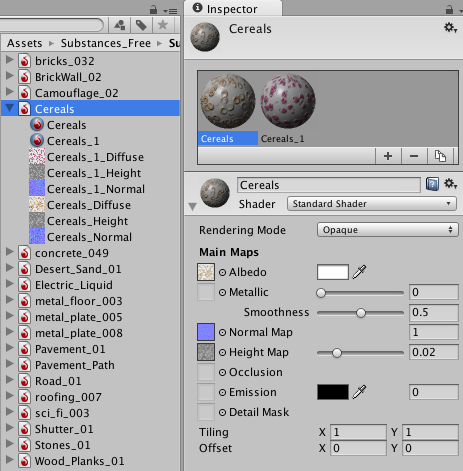Click the Project search field
Screen dimensions: 463x471
(52, 25)
